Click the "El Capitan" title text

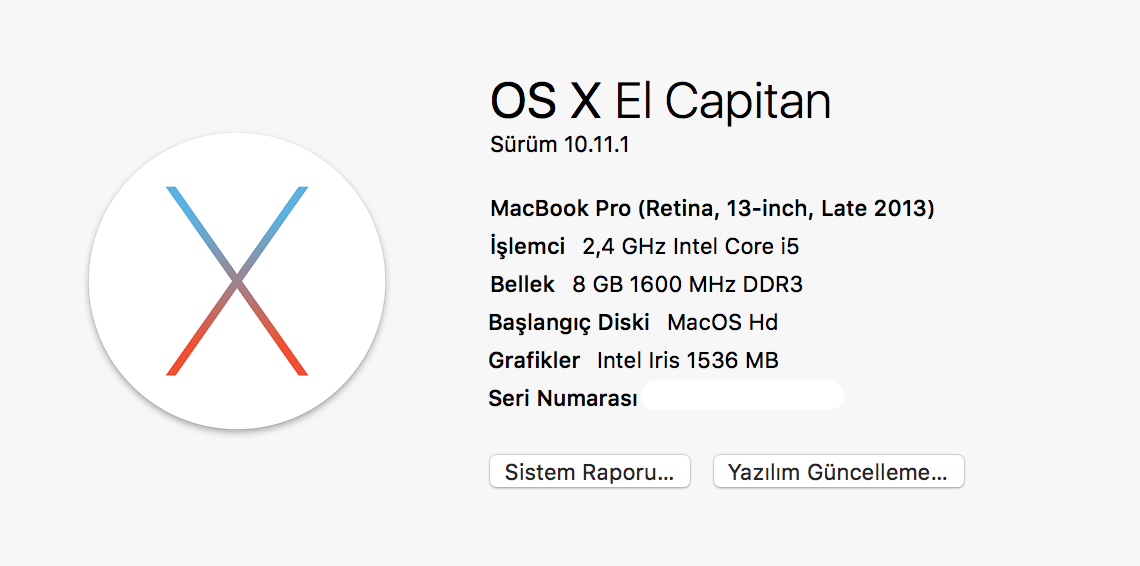coord(723,101)
